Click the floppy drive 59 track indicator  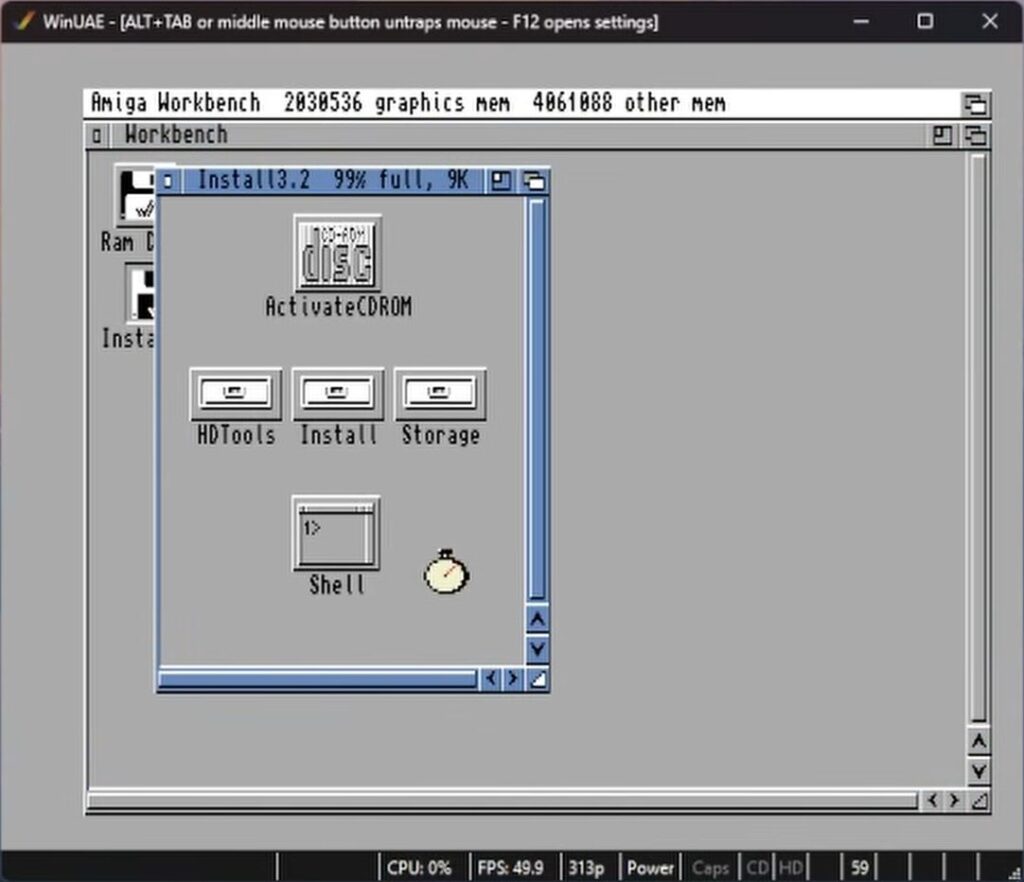(859, 868)
